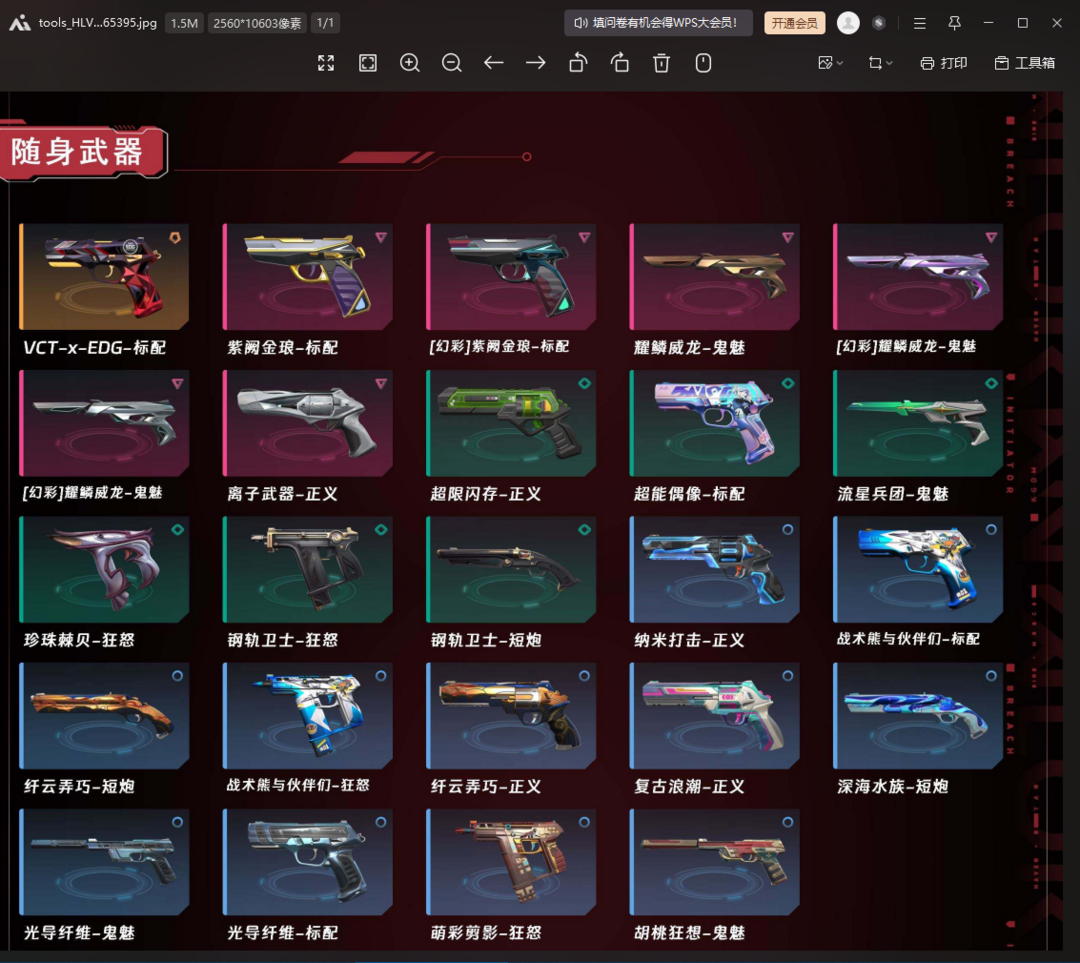Rotate the image counterclockwise

tap(578, 63)
